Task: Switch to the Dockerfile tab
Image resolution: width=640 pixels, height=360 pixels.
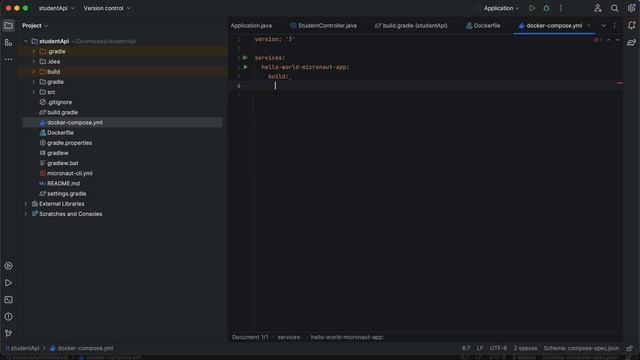Action: 483,25
